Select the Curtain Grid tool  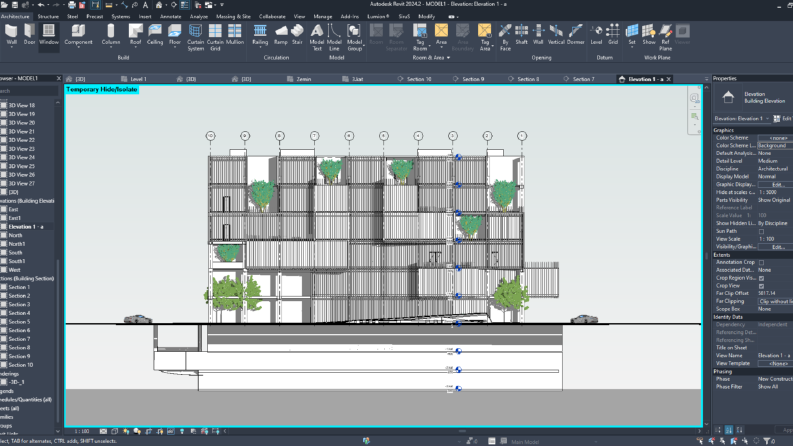[215, 37]
